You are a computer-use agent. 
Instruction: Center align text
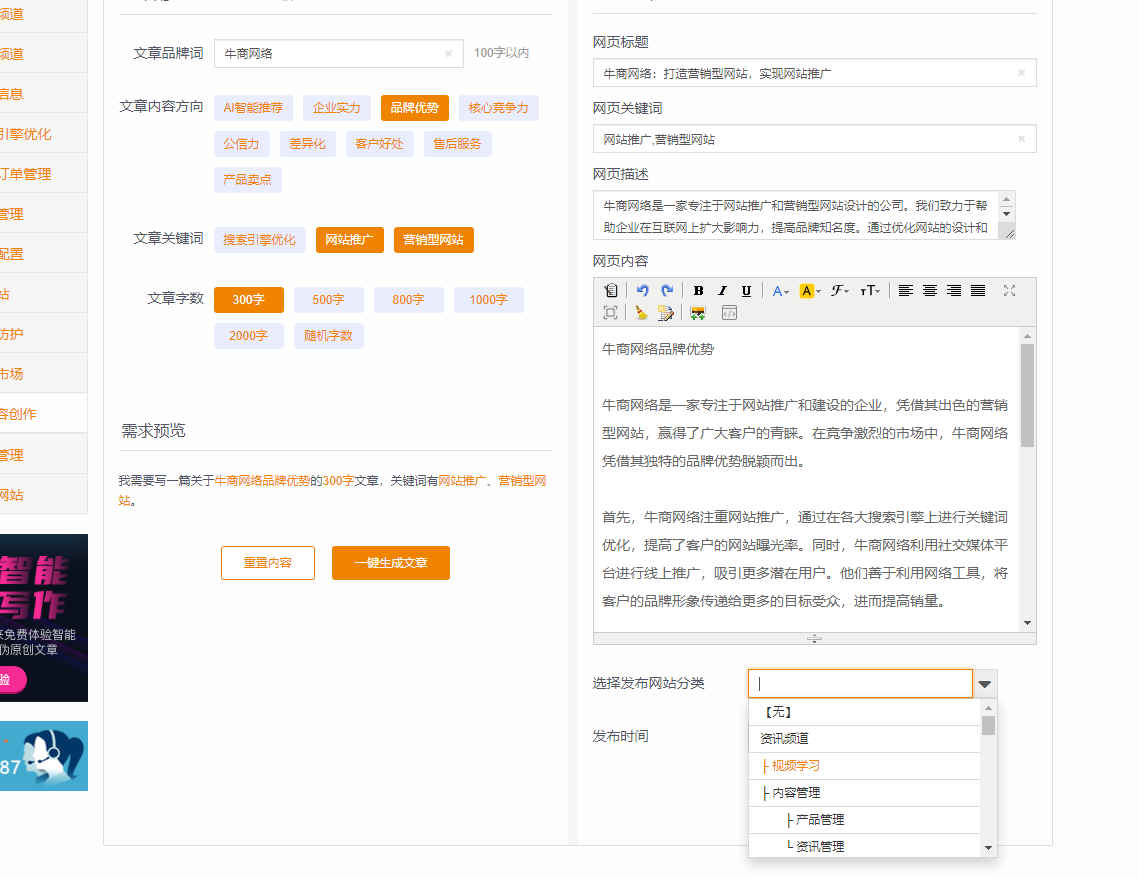pos(929,291)
